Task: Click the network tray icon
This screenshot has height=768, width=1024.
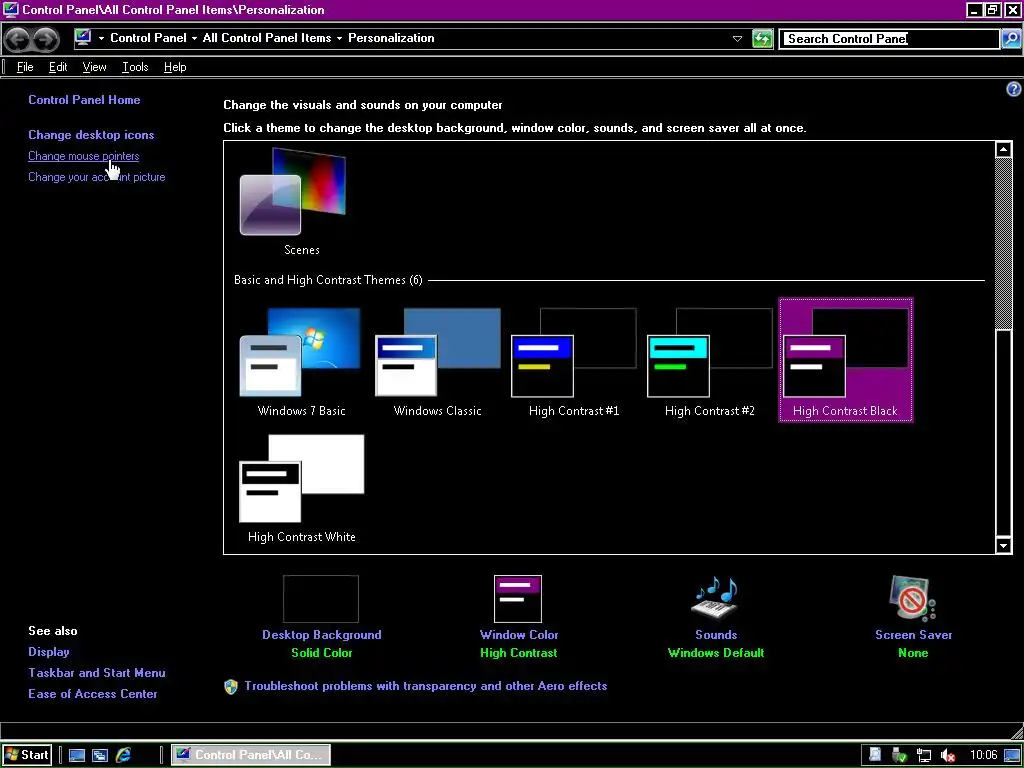Action: tap(923, 756)
